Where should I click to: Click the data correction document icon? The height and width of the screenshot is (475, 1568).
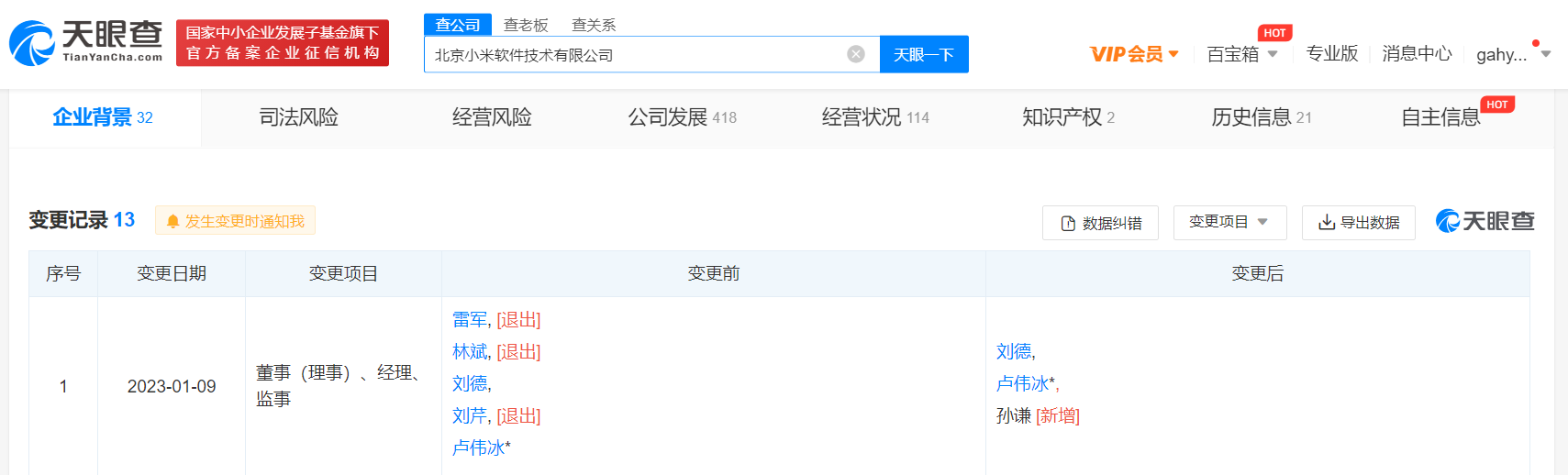coord(1068,224)
